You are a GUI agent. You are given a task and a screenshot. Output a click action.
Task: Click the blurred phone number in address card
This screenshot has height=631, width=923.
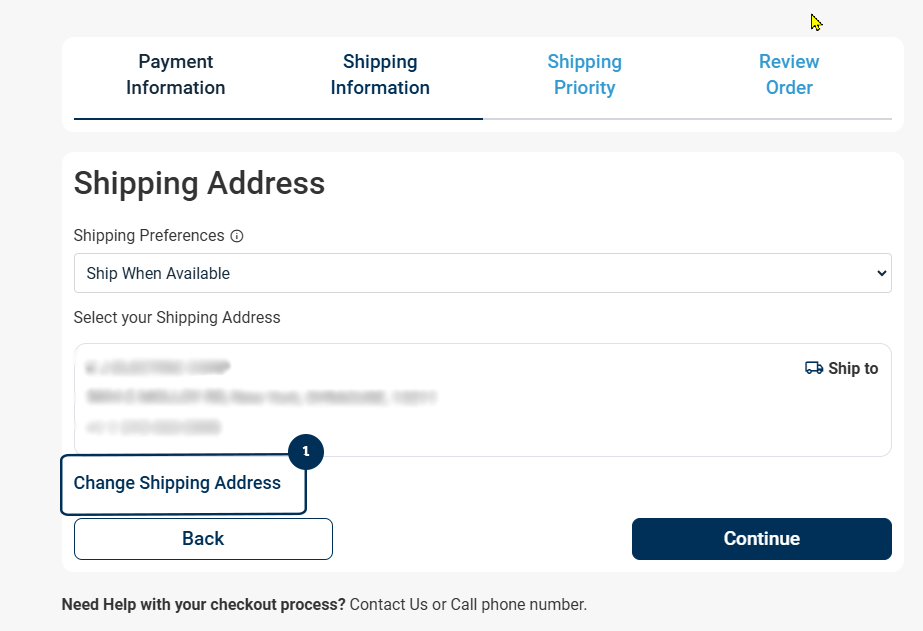[153, 427]
